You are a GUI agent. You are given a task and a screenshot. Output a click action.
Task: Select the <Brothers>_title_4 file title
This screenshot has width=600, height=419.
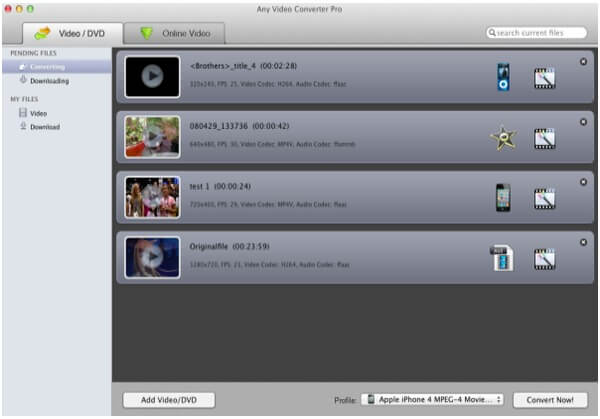pyautogui.click(x=243, y=66)
